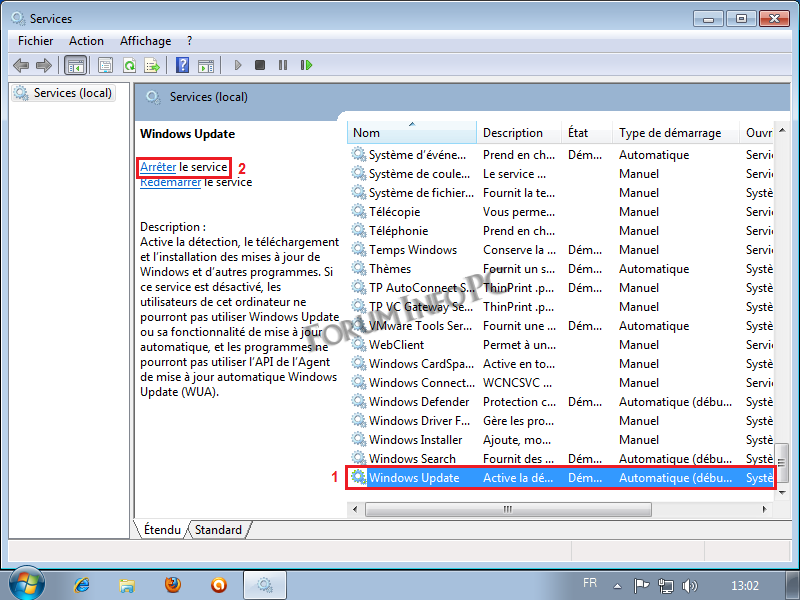Restart the service with the Restart icon
The image size is (800, 600).
coord(306,65)
